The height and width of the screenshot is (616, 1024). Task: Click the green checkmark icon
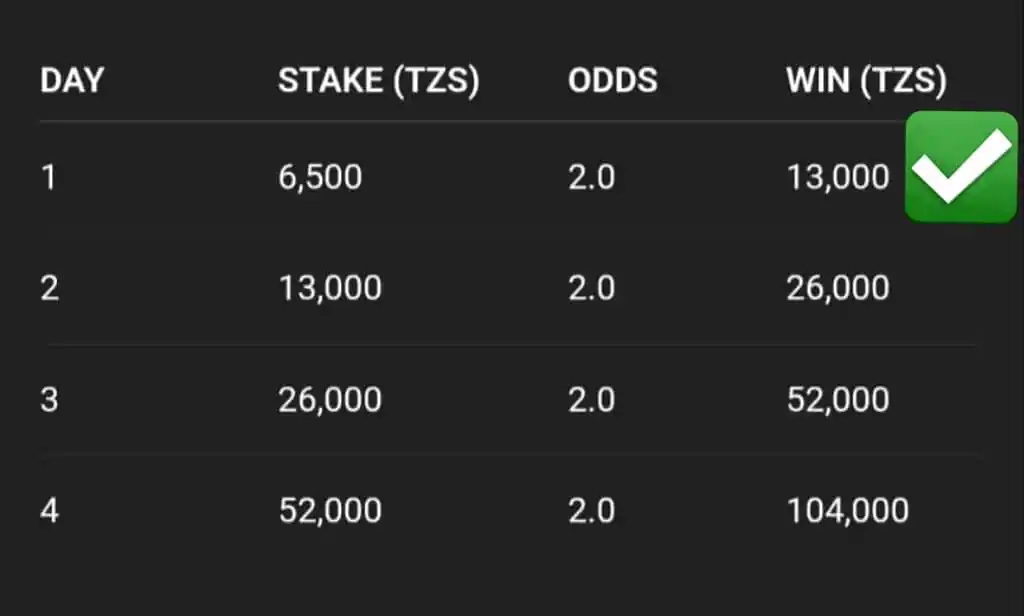coord(961,167)
